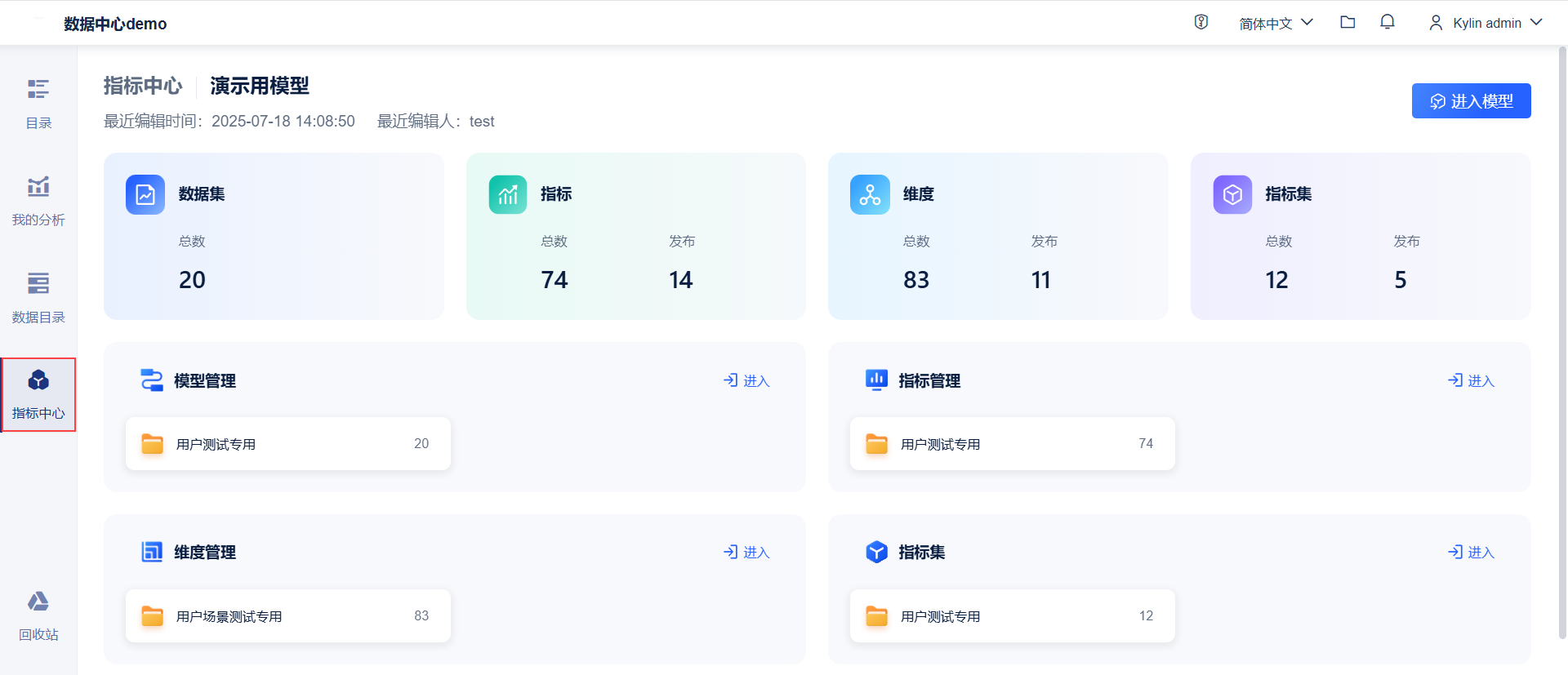Screen dimensions: 1568x675
Task: Click the 数据集 card icon
Action: [145, 194]
